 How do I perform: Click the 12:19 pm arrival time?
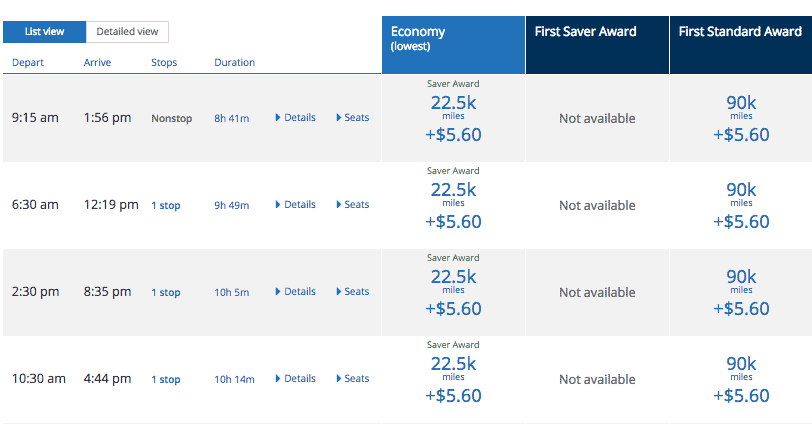[111, 205]
